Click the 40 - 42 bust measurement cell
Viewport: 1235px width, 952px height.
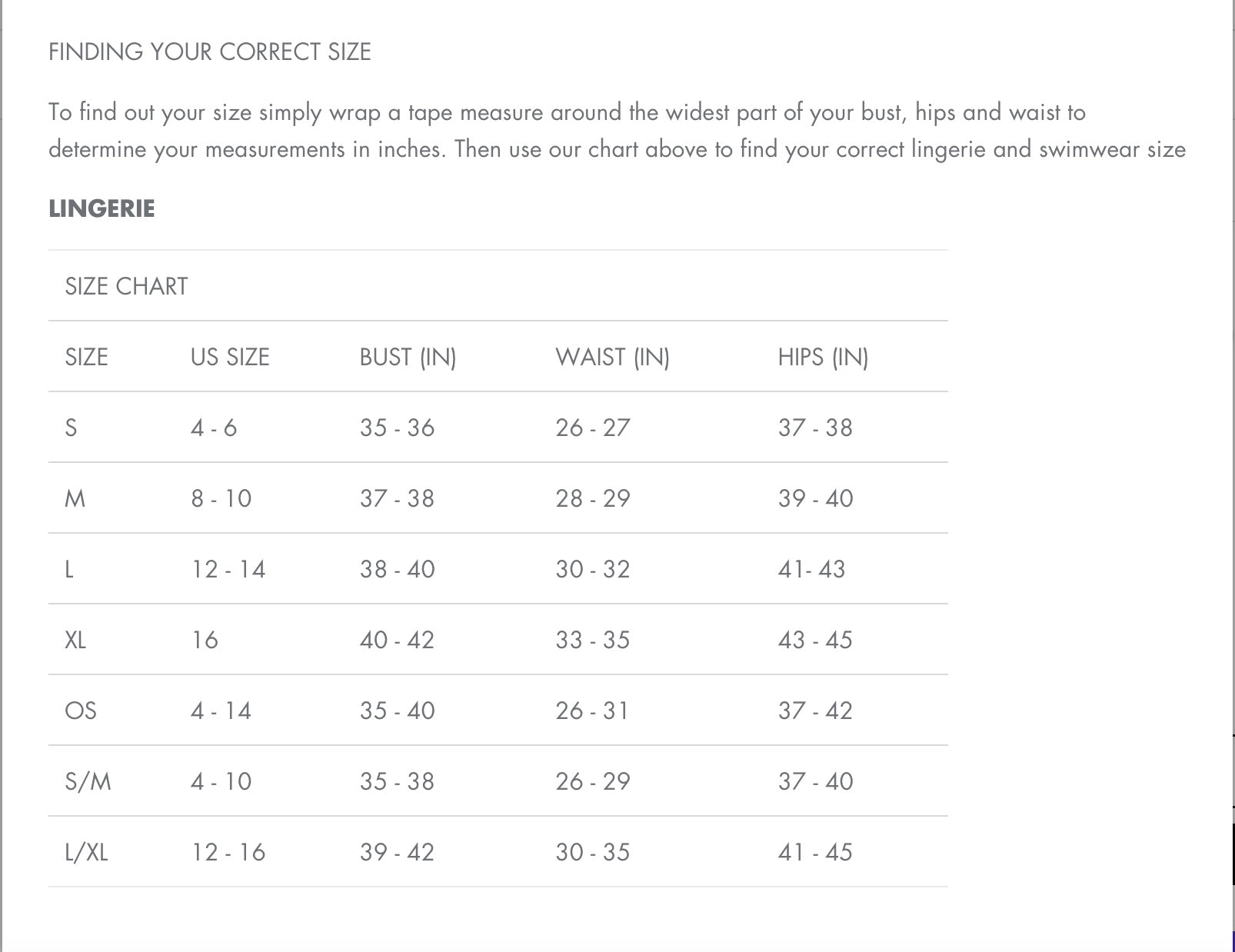click(x=397, y=640)
